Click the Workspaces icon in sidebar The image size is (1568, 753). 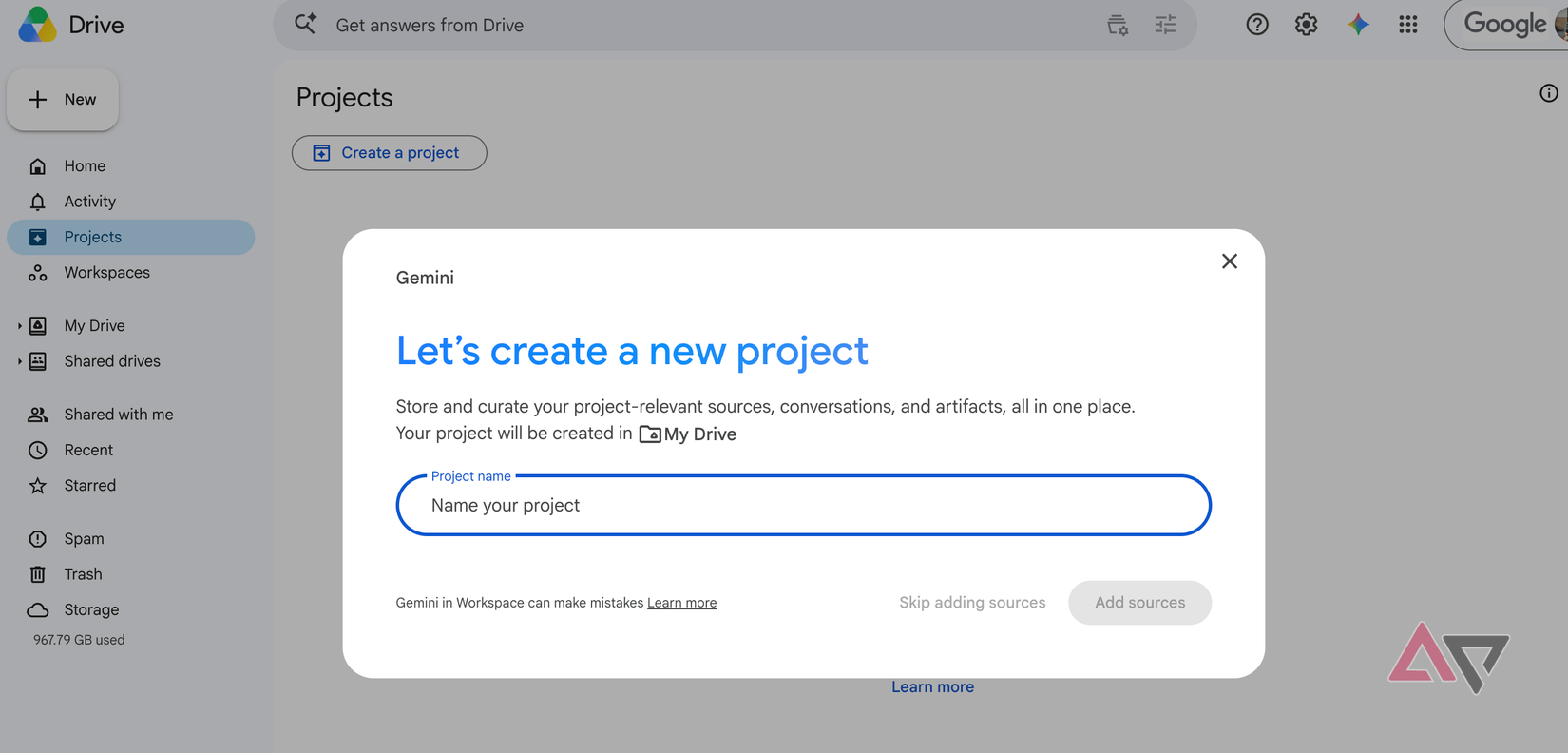click(38, 273)
